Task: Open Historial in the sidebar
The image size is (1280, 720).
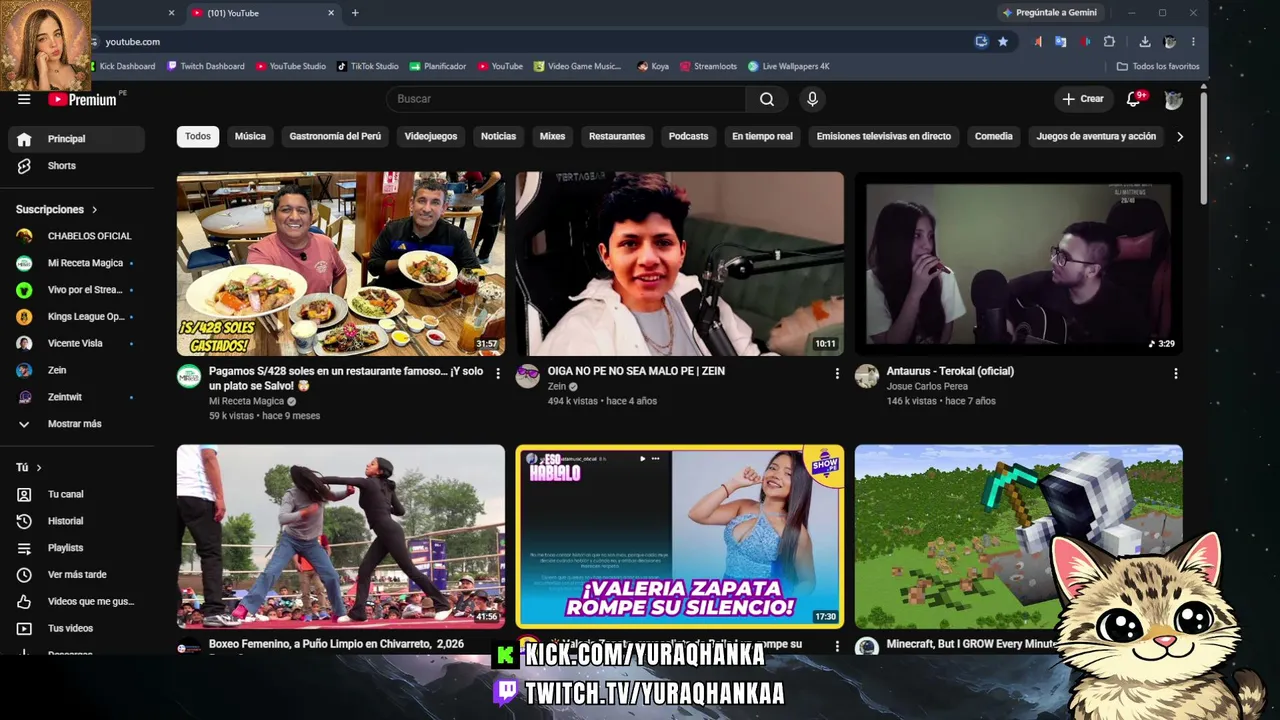Action: [x=76, y=521]
